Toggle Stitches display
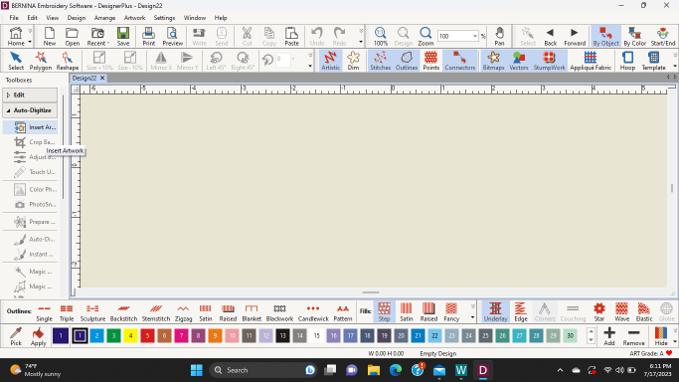Image resolution: width=679 pixels, height=382 pixels. pyautogui.click(x=380, y=61)
